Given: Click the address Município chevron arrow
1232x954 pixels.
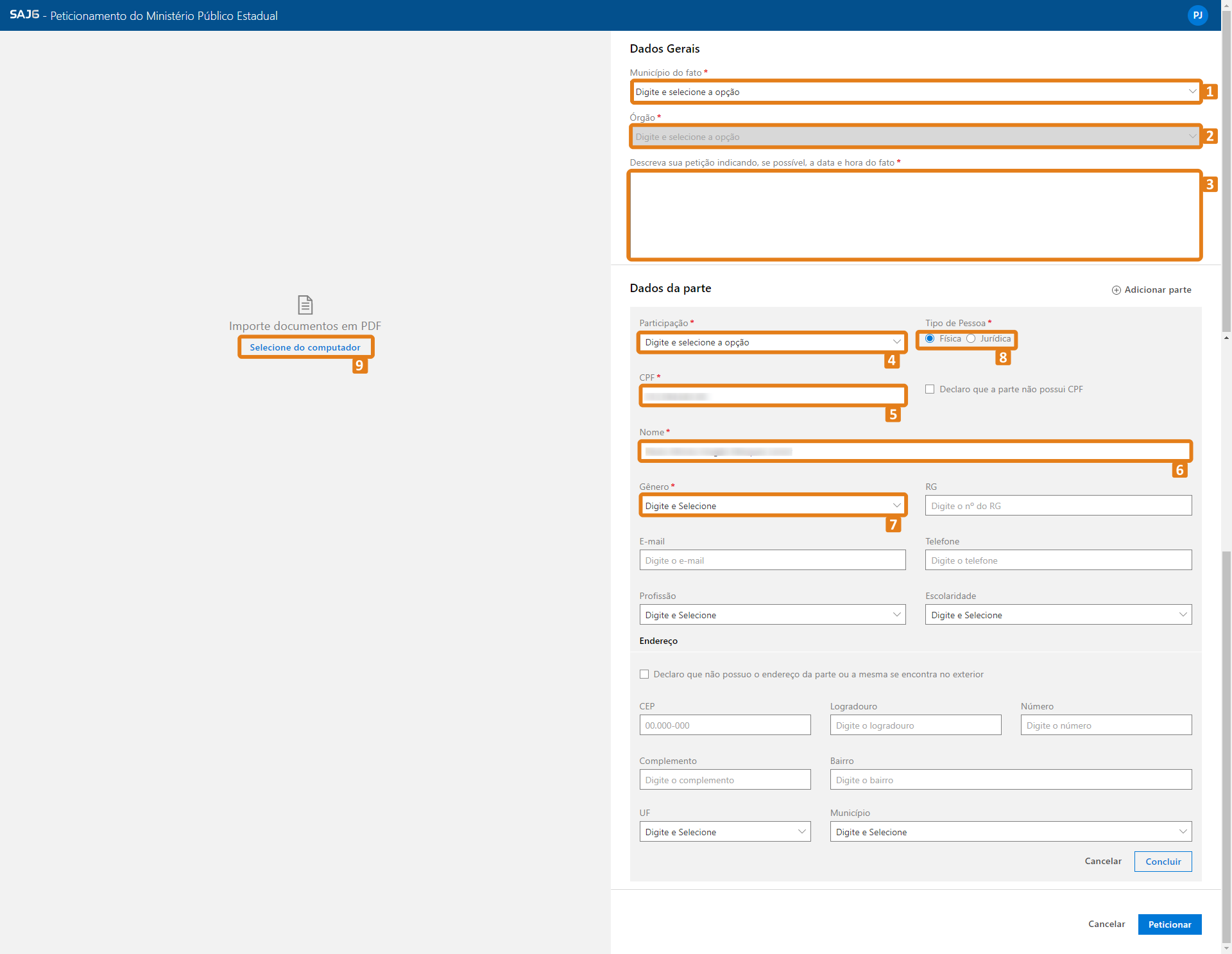Looking at the screenshot, I should tap(1183, 832).
